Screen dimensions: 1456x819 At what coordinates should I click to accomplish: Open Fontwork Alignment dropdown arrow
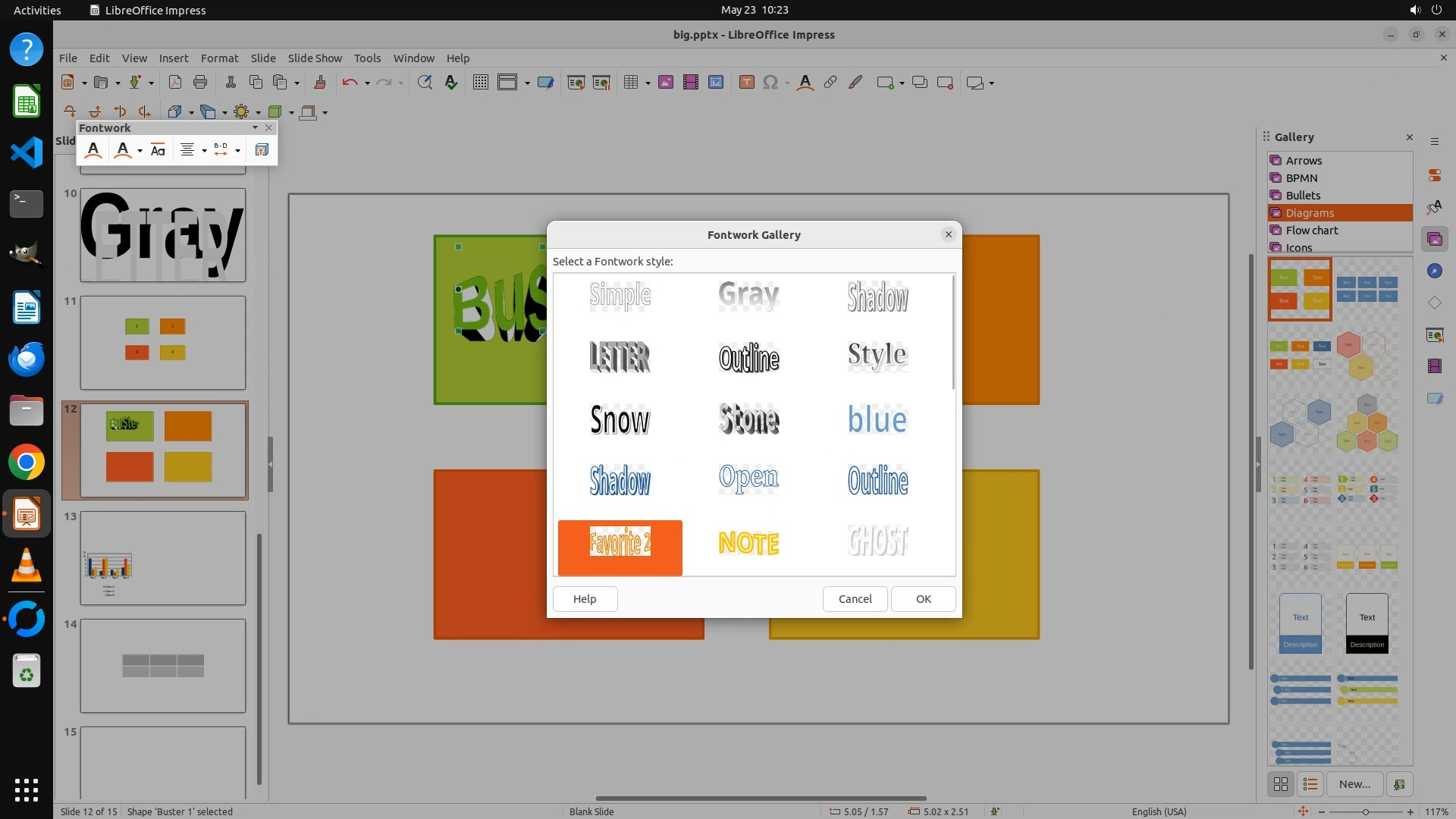pyautogui.click(x=204, y=150)
